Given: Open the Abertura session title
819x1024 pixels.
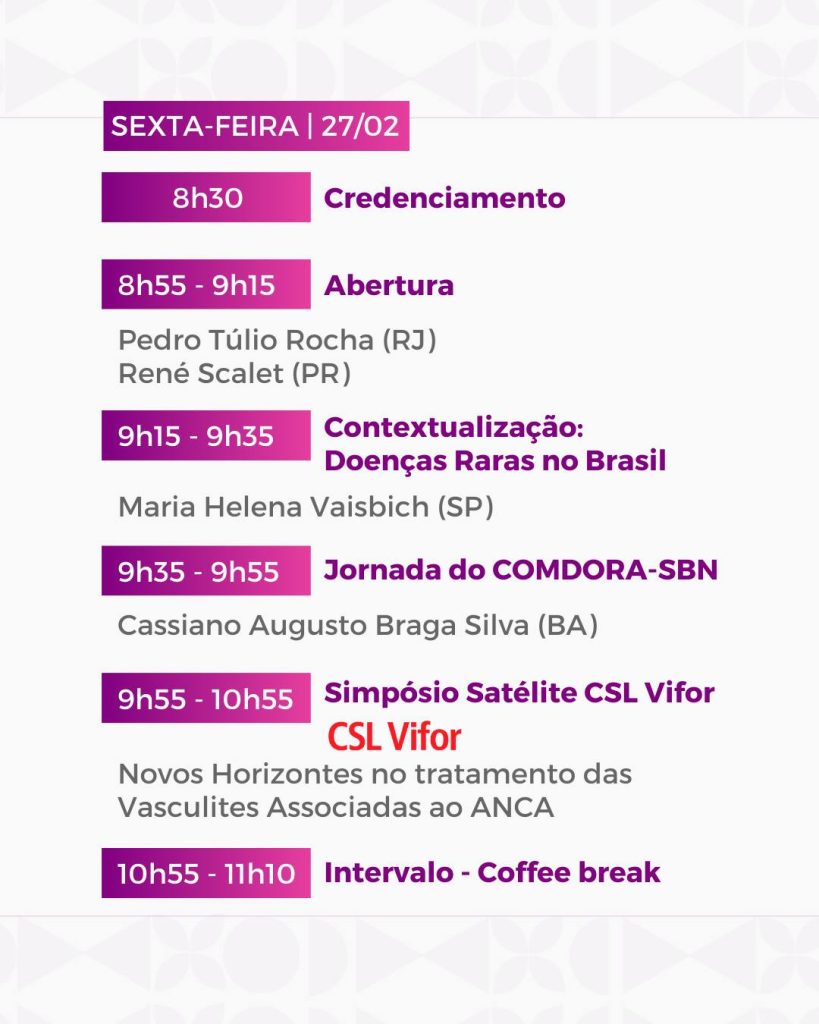Looking at the screenshot, I should point(388,285).
